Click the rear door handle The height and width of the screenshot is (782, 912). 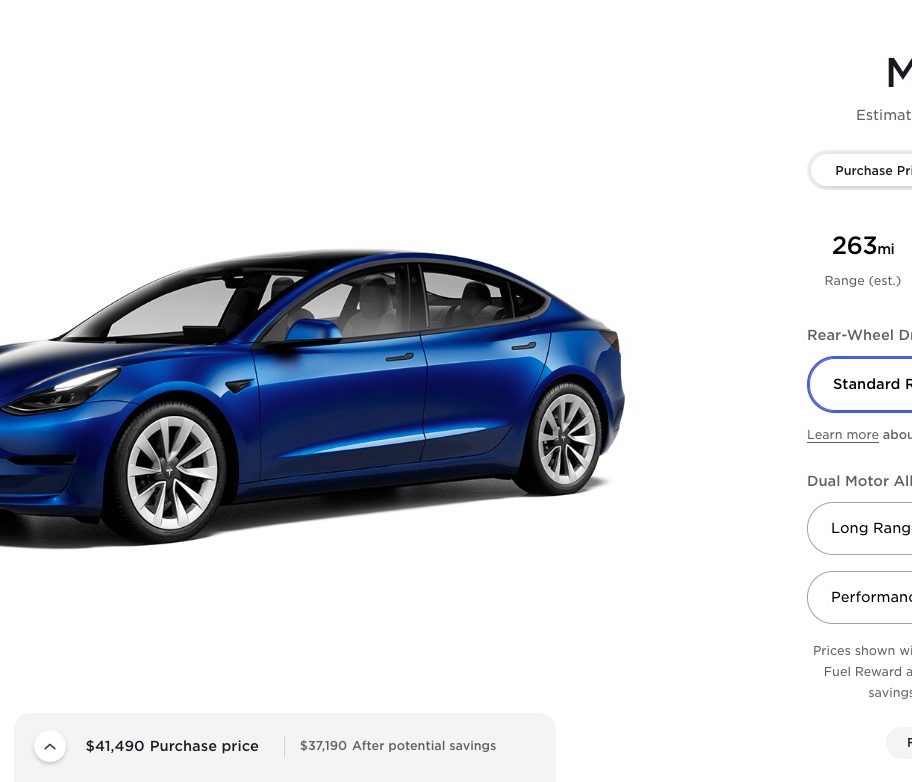[523, 346]
